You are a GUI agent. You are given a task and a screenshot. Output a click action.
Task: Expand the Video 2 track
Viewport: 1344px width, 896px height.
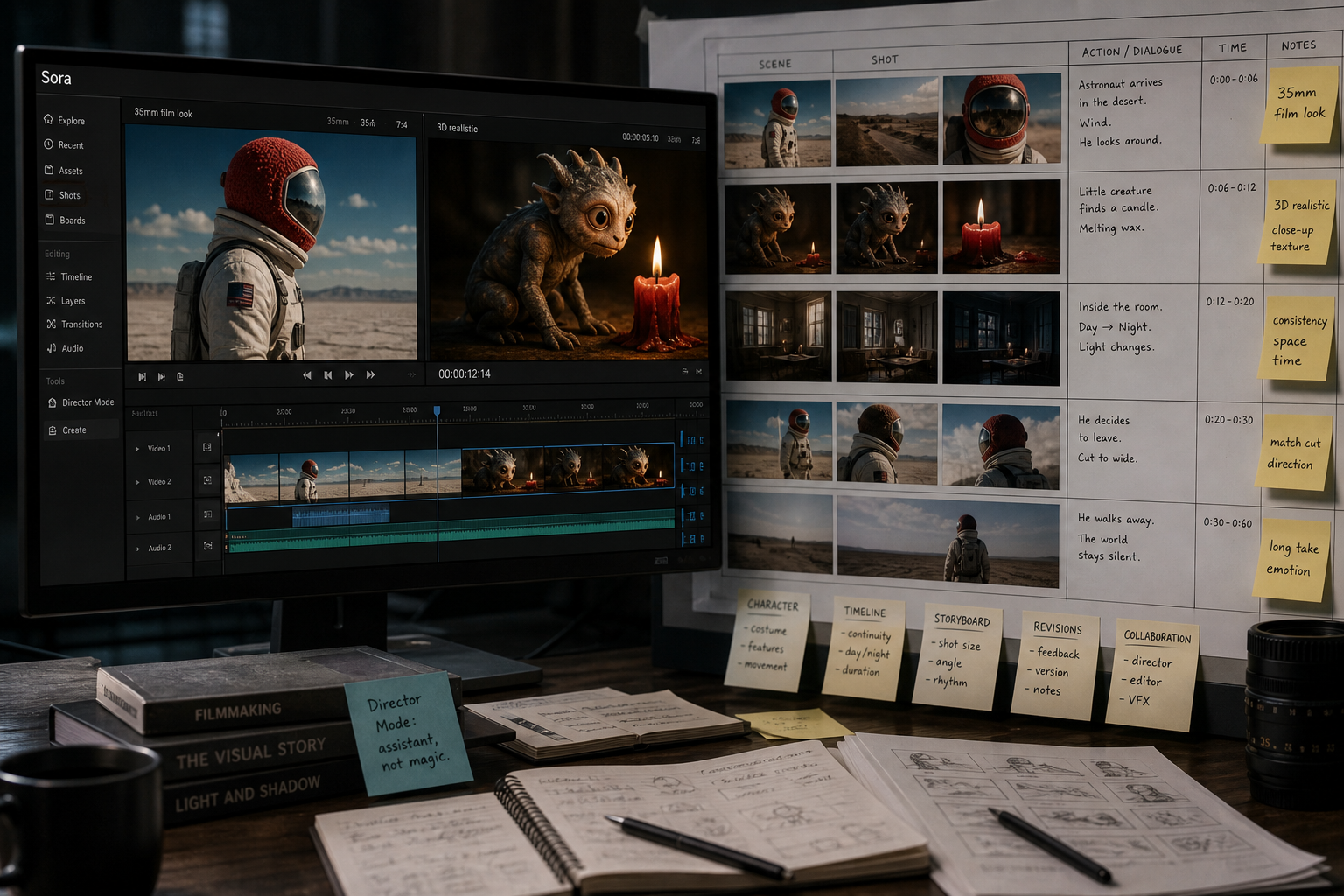click(x=137, y=482)
